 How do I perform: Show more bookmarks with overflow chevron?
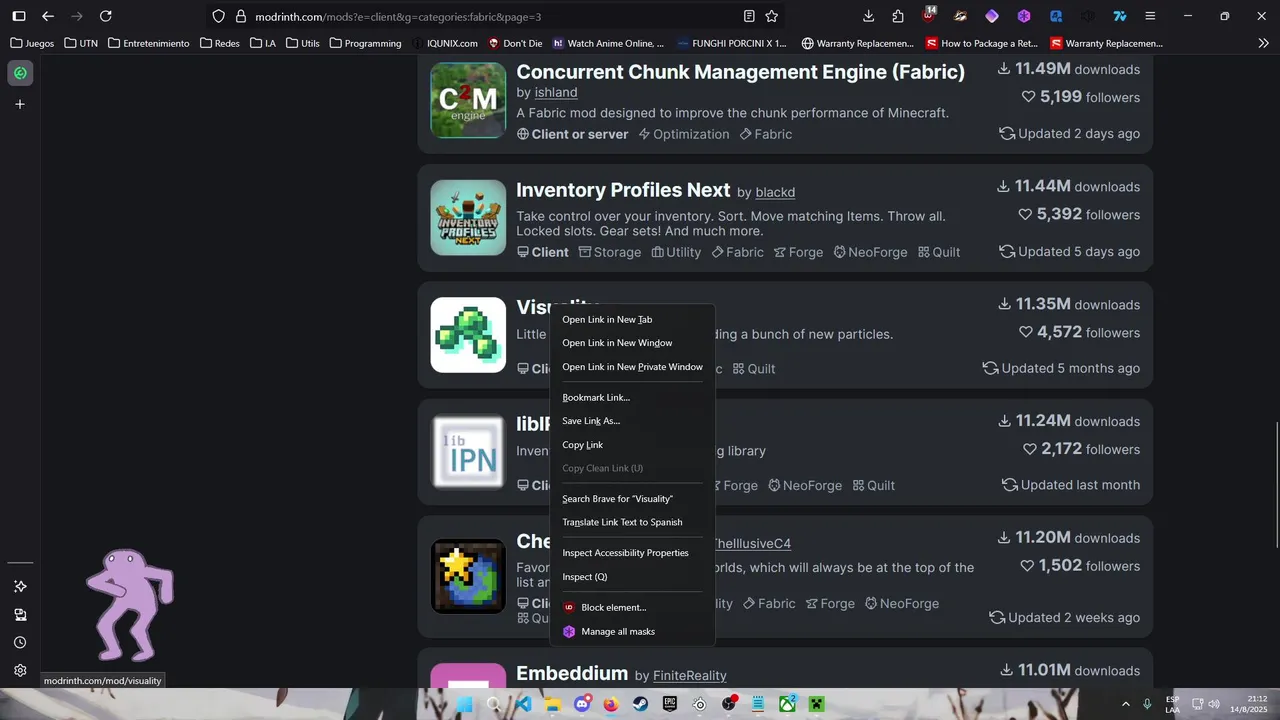1262,43
